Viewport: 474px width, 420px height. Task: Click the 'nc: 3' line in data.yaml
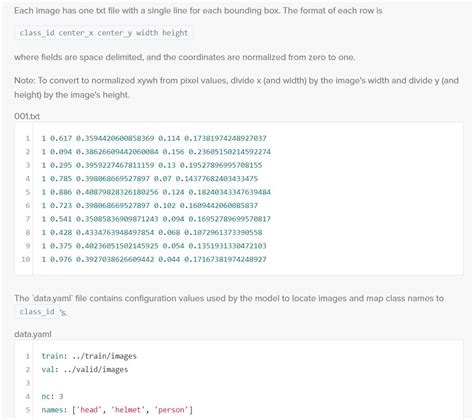[x=52, y=396]
